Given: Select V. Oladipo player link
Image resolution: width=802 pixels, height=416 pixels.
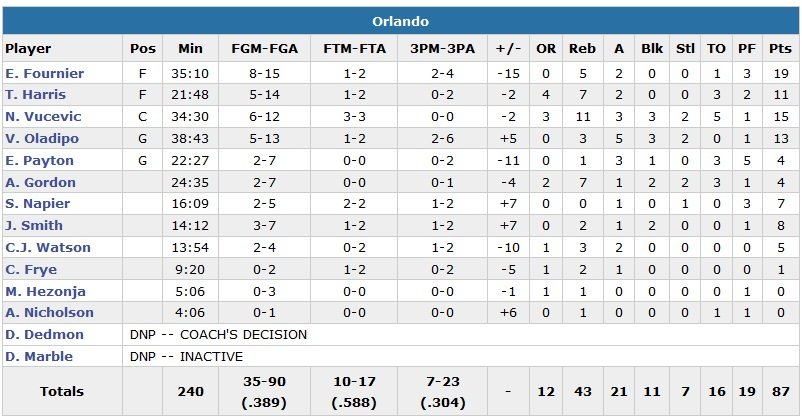Looking at the screenshot, I should coord(42,139).
